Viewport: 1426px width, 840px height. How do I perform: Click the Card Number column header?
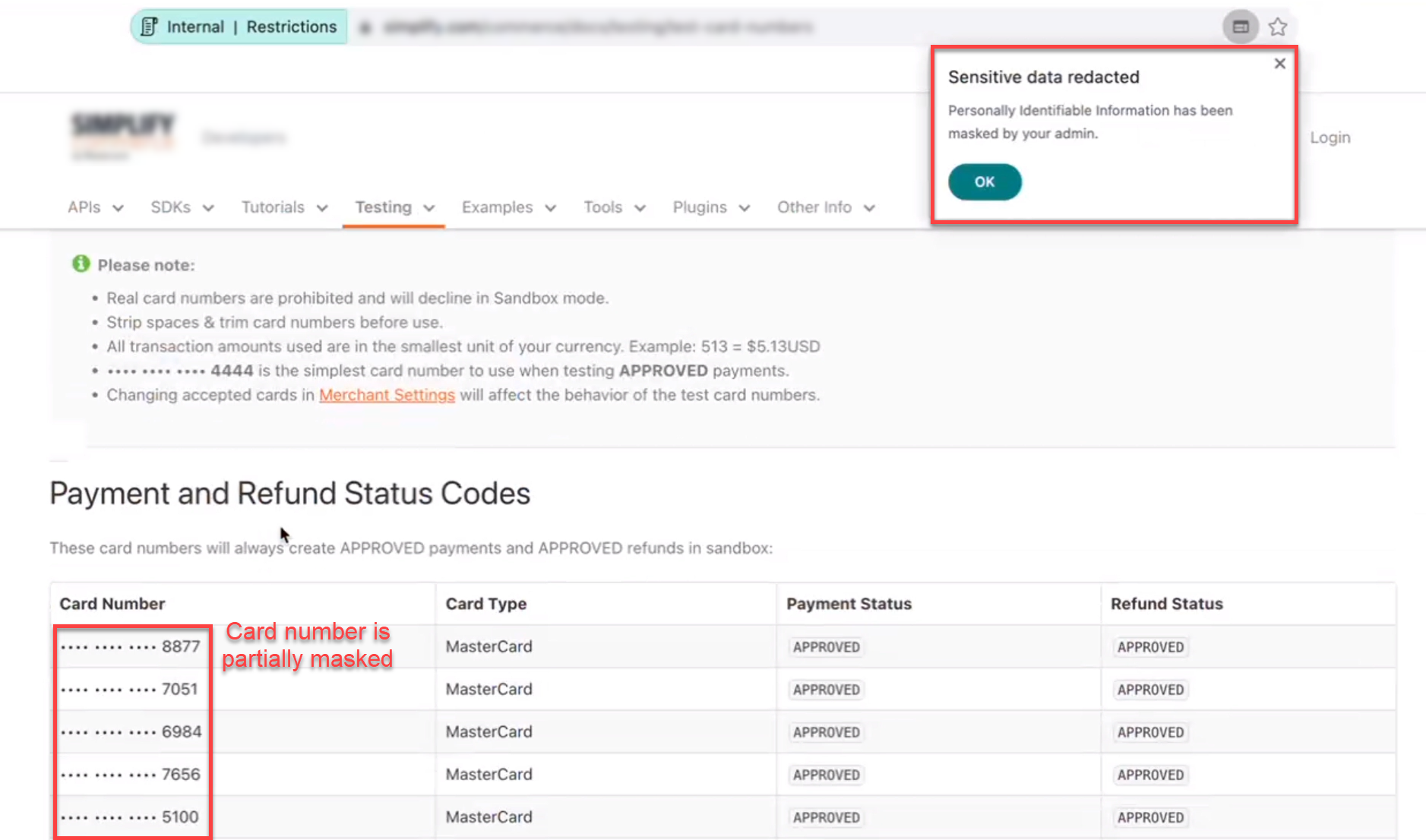click(112, 604)
